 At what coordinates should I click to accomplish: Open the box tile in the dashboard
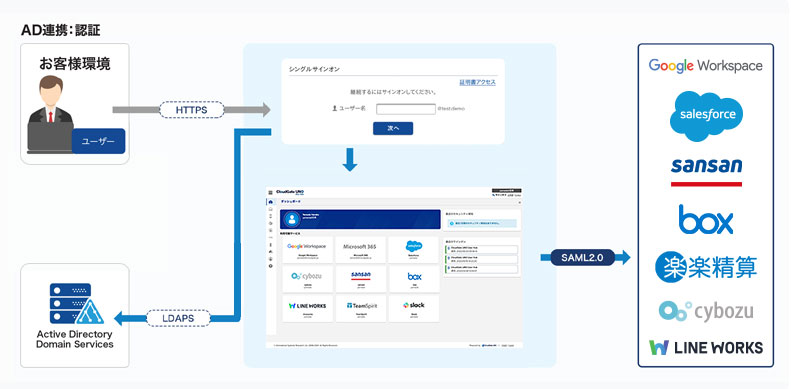pyautogui.click(x=414, y=279)
